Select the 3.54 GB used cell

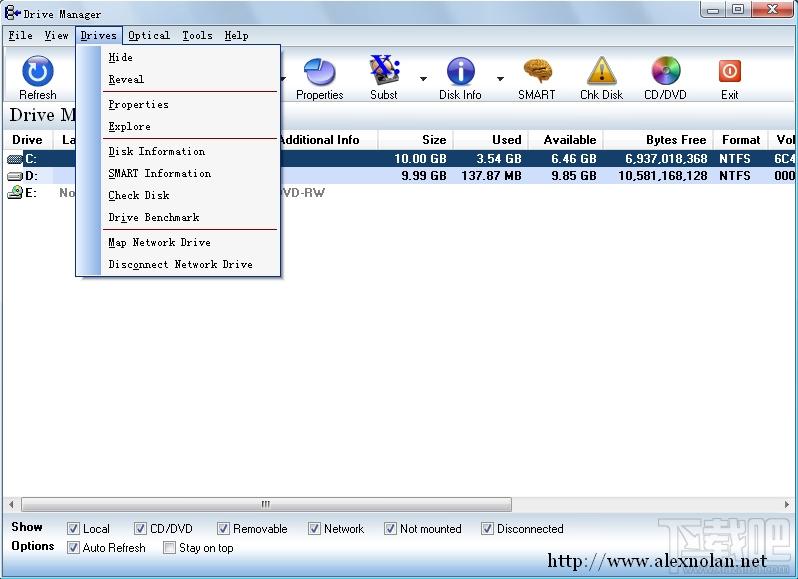(499, 159)
